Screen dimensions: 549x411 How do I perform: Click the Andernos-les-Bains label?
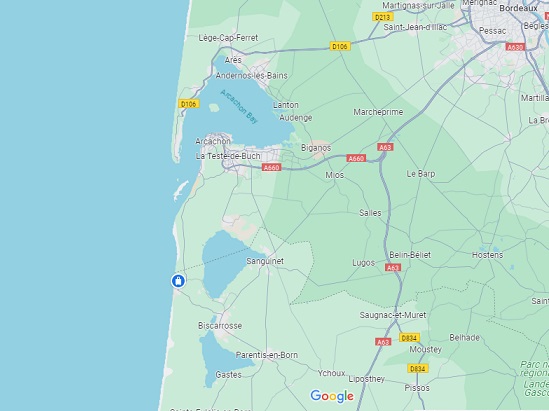click(252, 76)
